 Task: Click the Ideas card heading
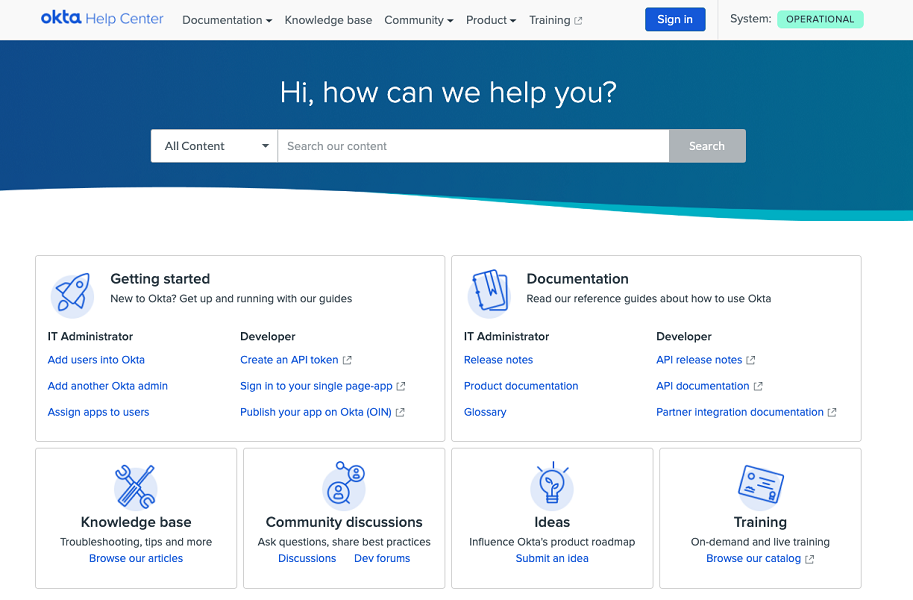pyautogui.click(x=552, y=523)
